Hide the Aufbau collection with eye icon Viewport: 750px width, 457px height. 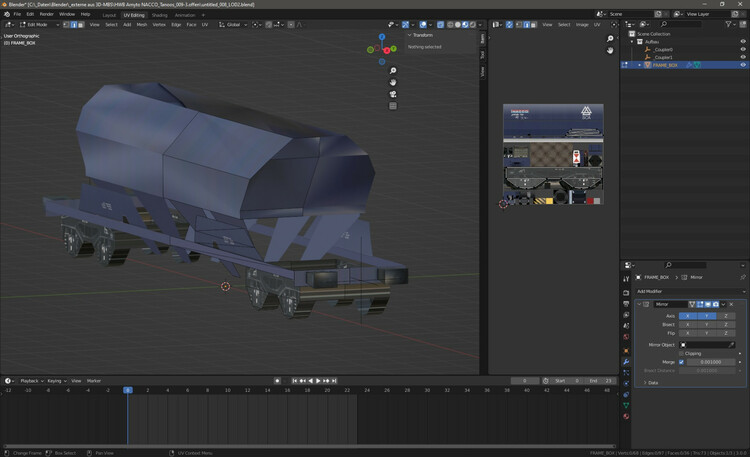click(x=743, y=42)
